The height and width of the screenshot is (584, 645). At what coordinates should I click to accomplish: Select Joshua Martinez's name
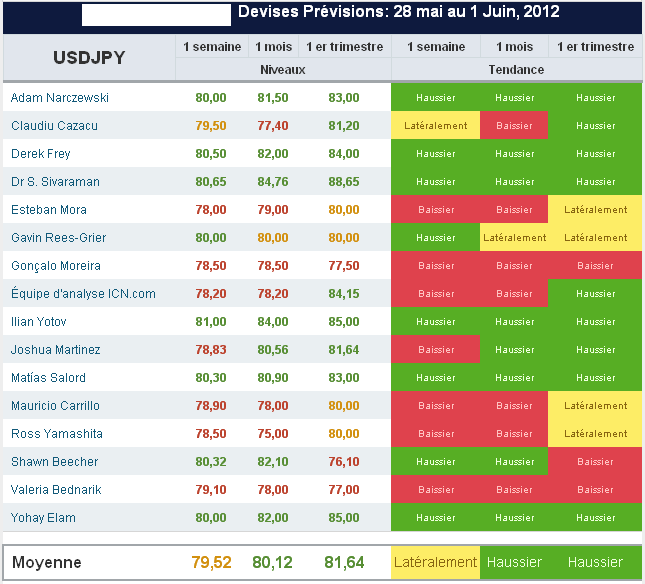click(x=56, y=350)
